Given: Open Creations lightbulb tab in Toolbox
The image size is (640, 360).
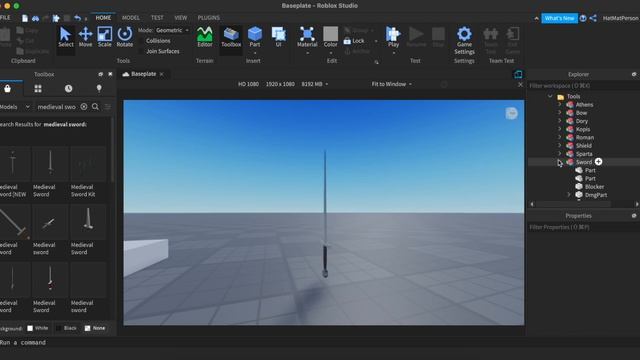Looking at the screenshot, I should click(99, 89).
